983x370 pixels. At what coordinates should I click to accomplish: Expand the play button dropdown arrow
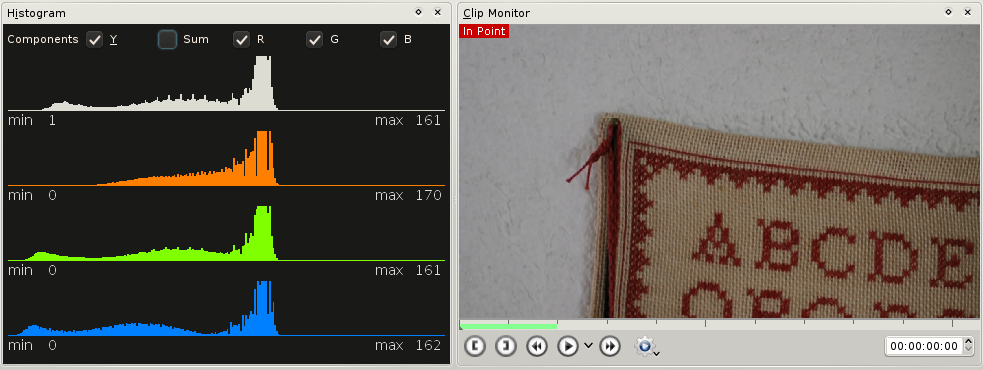(588, 346)
